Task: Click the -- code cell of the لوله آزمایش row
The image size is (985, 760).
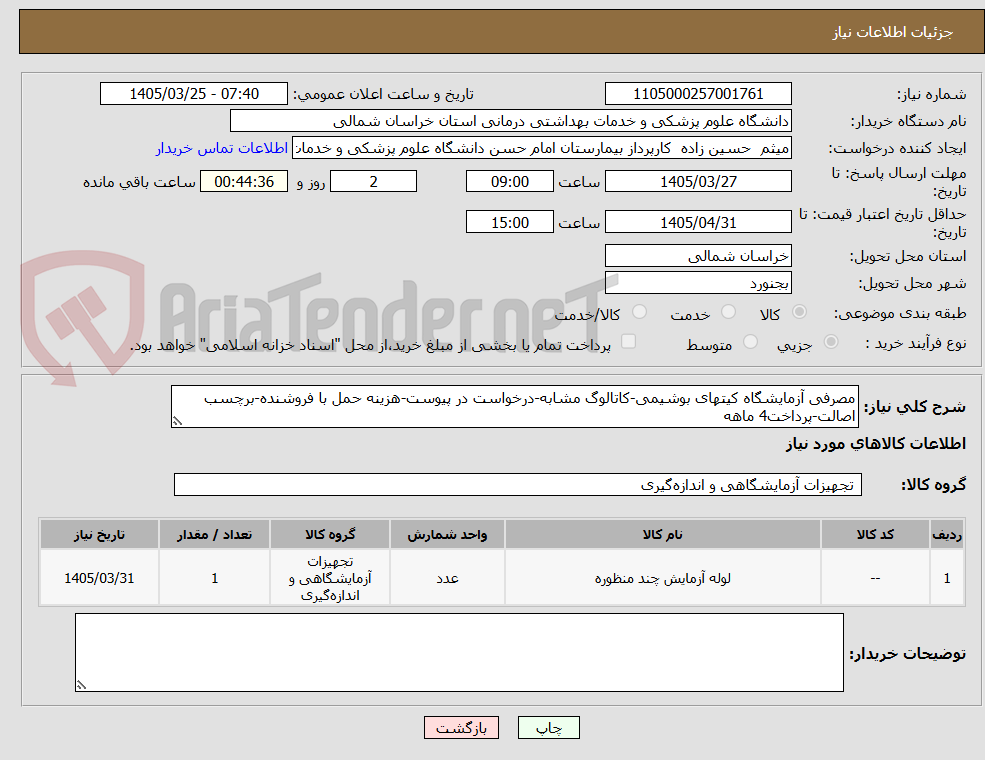Action: 875,578
